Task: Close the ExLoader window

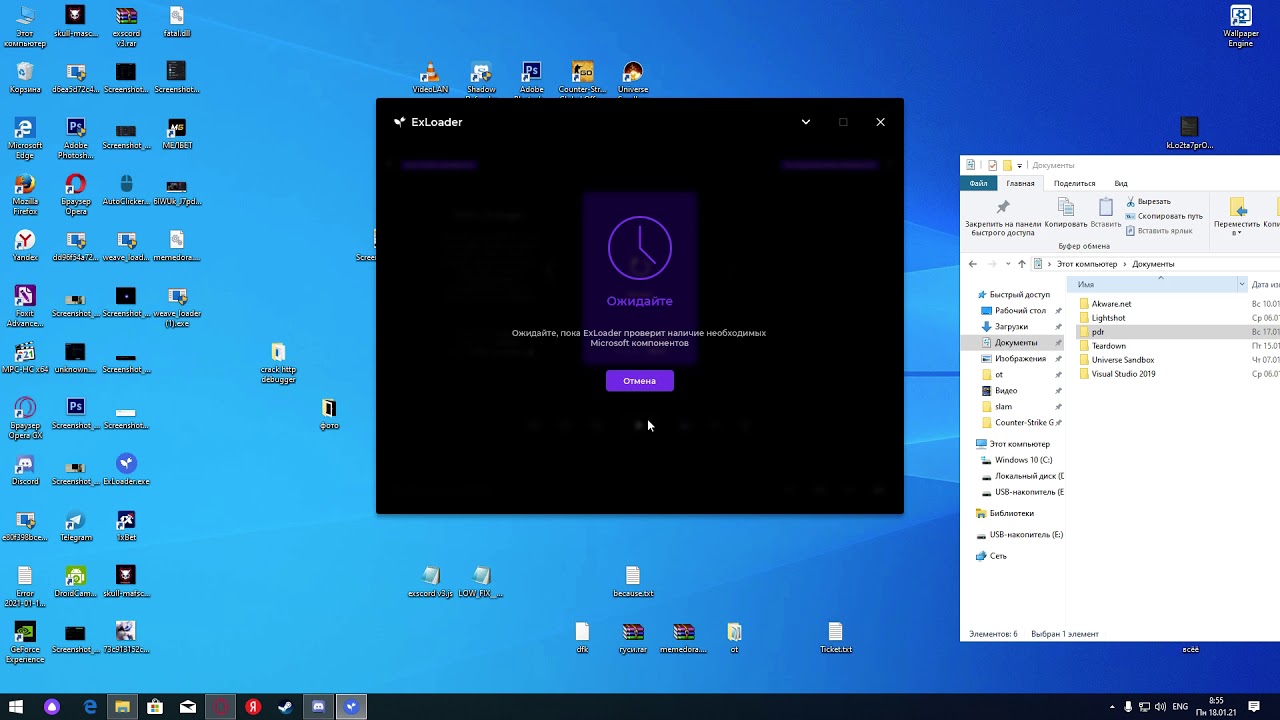Action: (x=880, y=122)
